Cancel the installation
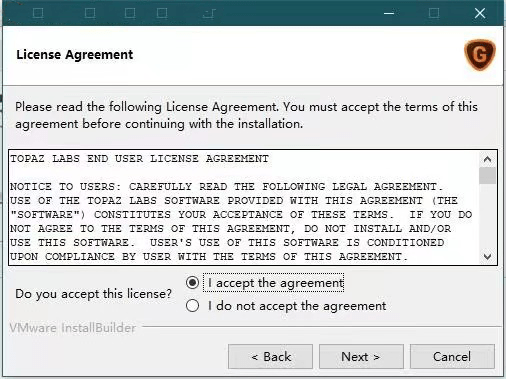 452,357
